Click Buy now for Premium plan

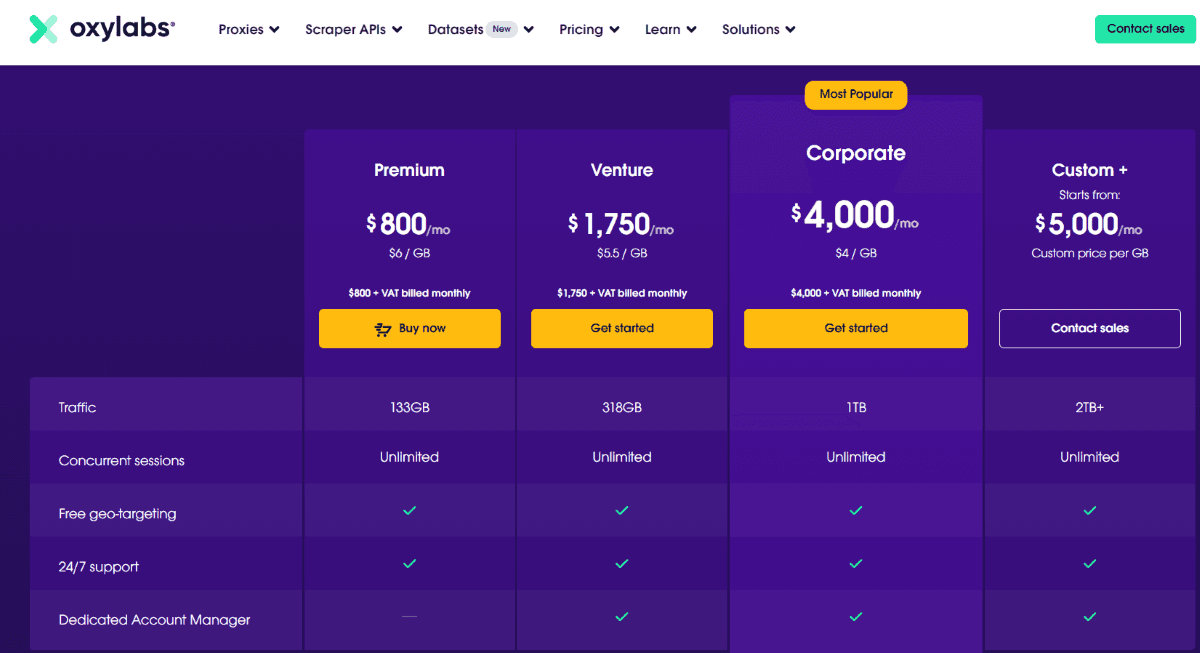tap(410, 328)
